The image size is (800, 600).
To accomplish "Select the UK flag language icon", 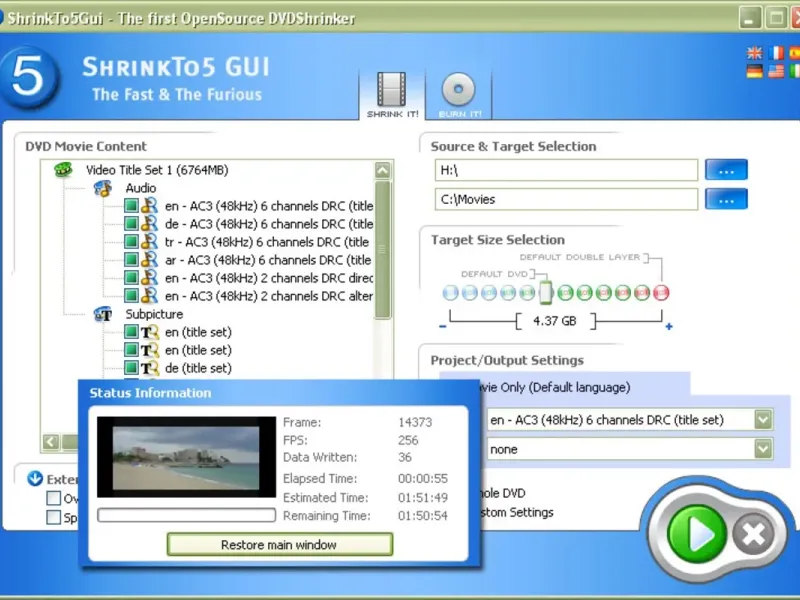I will pos(755,53).
